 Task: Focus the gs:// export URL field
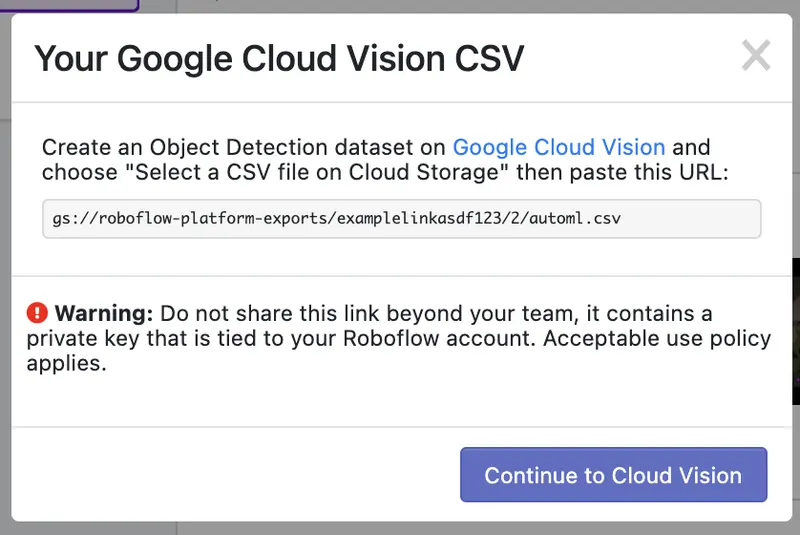tap(402, 219)
